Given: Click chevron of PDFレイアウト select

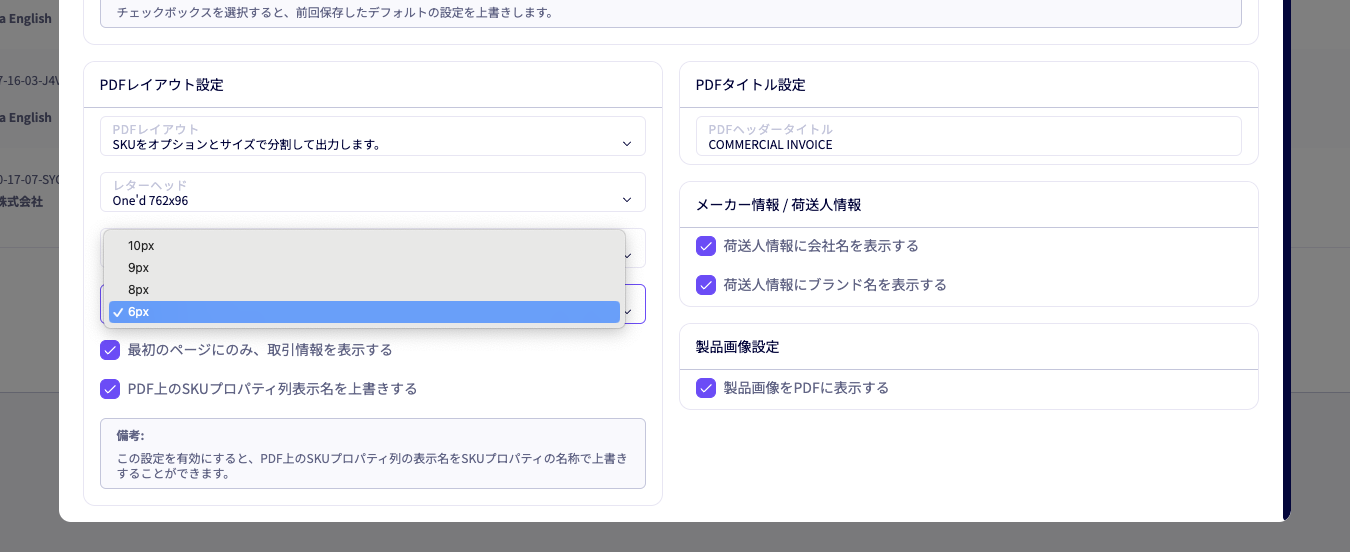Looking at the screenshot, I should 627,144.
